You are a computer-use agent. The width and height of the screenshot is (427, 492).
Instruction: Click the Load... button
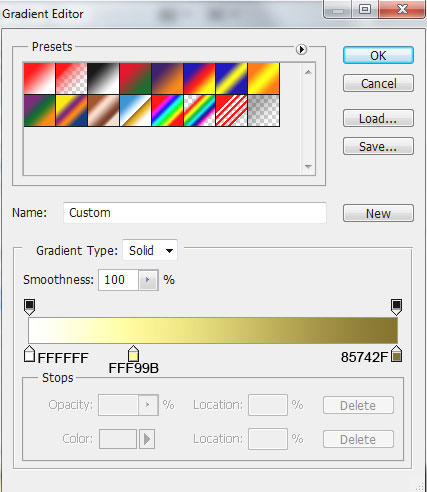pos(378,118)
